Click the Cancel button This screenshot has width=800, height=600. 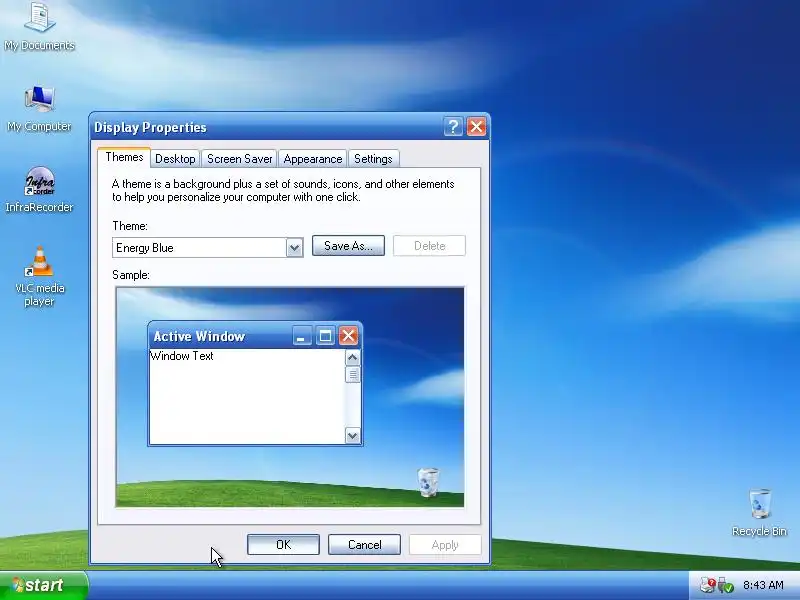364,544
